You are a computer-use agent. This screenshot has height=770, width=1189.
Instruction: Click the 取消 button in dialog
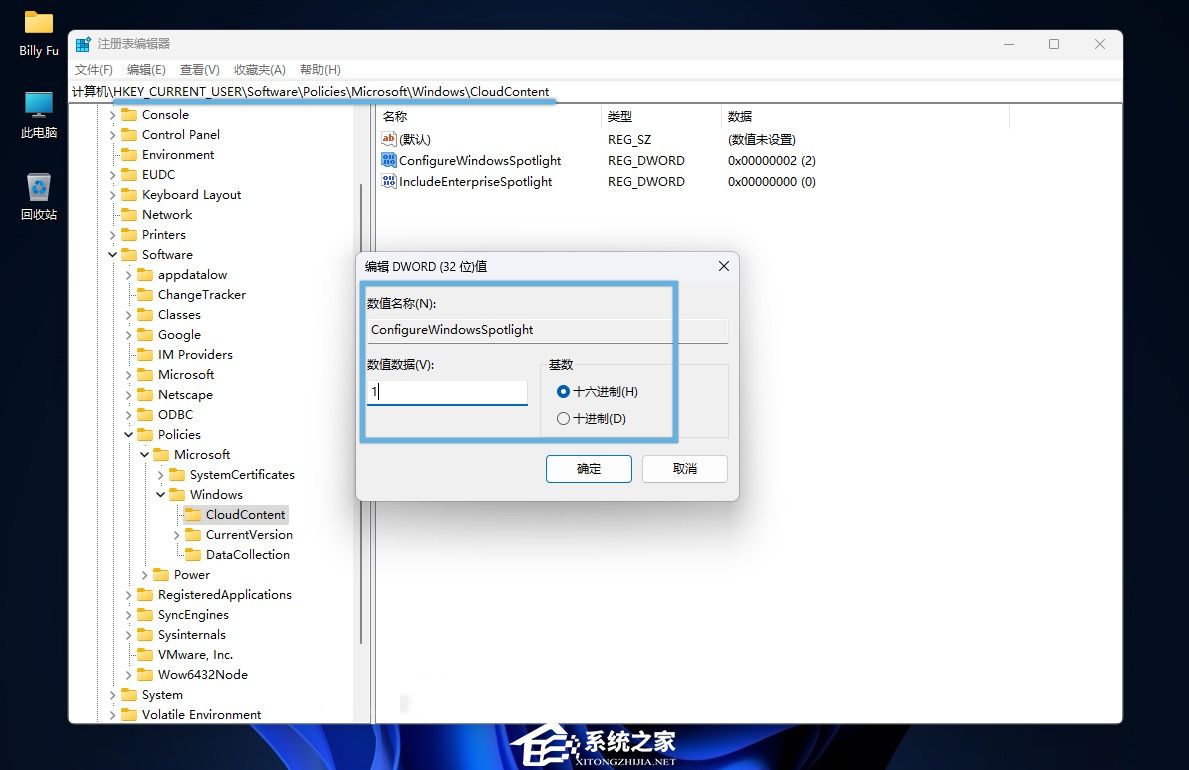click(x=684, y=468)
